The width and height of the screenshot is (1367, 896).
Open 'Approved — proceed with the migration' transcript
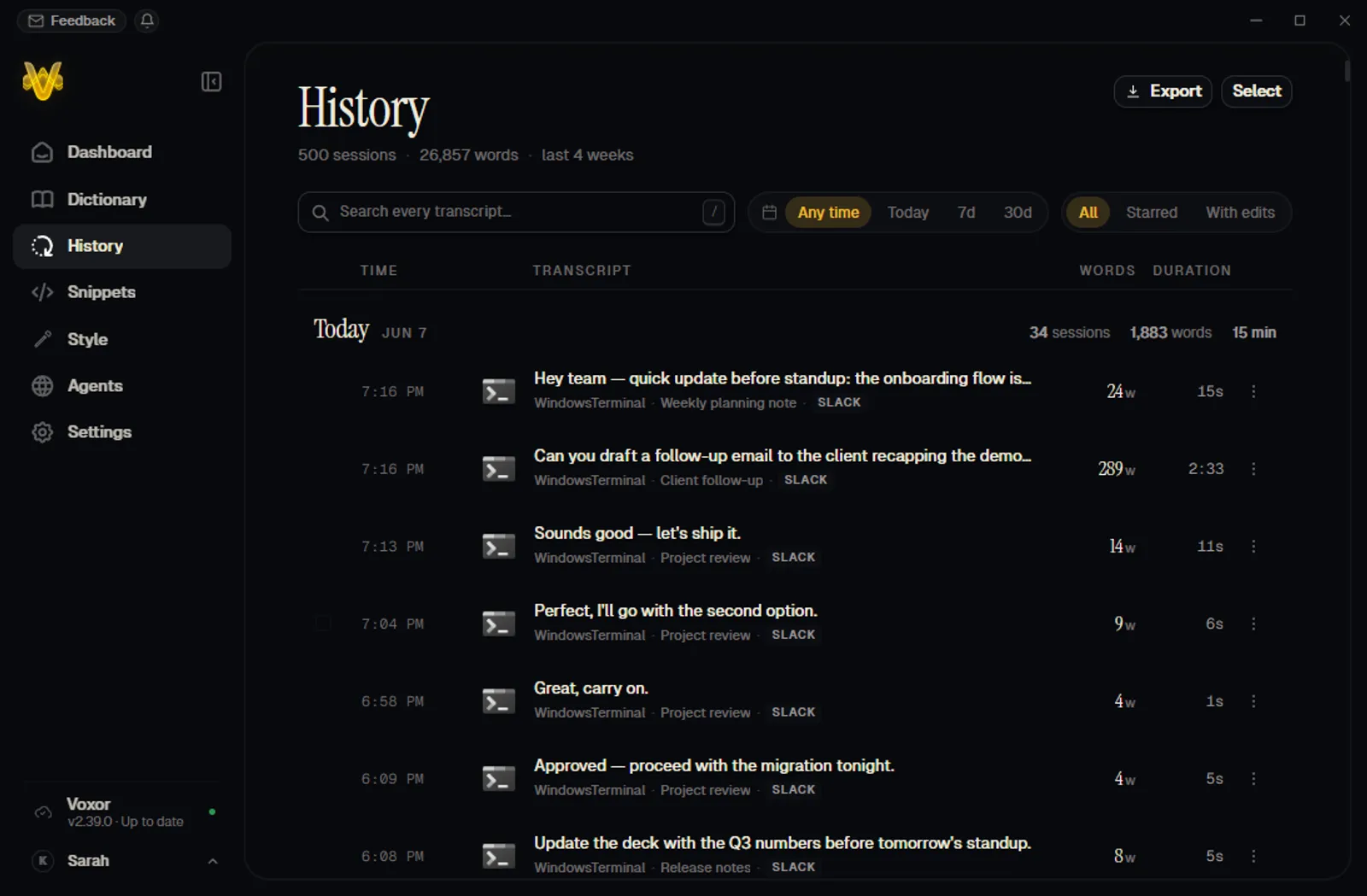[714, 766]
